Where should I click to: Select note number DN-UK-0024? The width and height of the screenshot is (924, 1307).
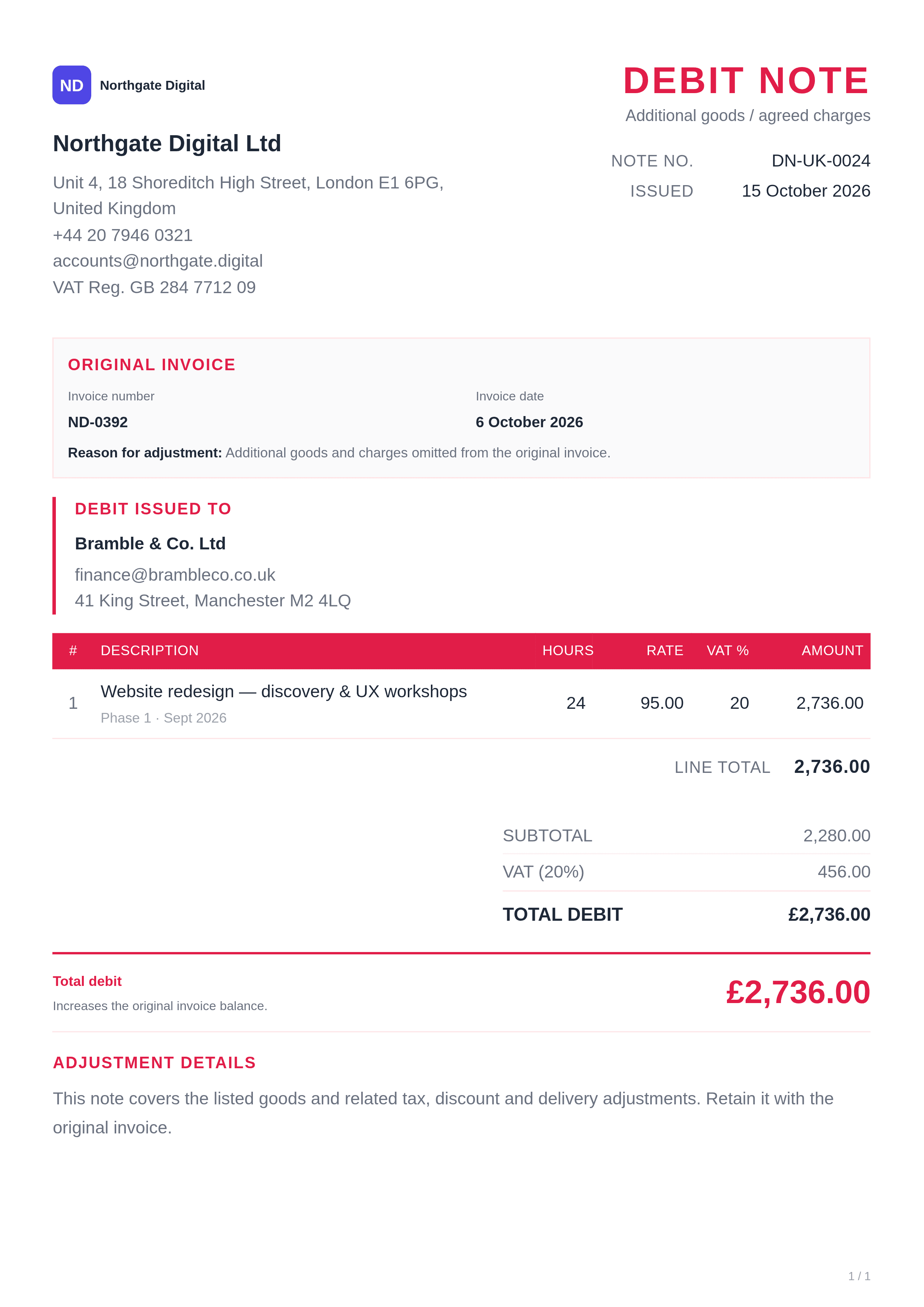pyautogui.click(x=820, y=161)
